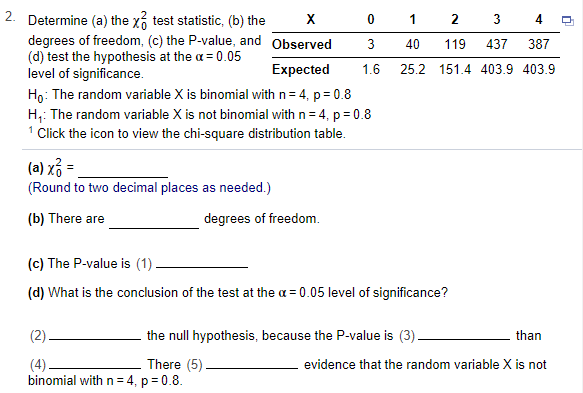This screenshot has width=583, height=393.
Task: Click the 'Round to two decimal places' hint
Action: tap(149, 187)
